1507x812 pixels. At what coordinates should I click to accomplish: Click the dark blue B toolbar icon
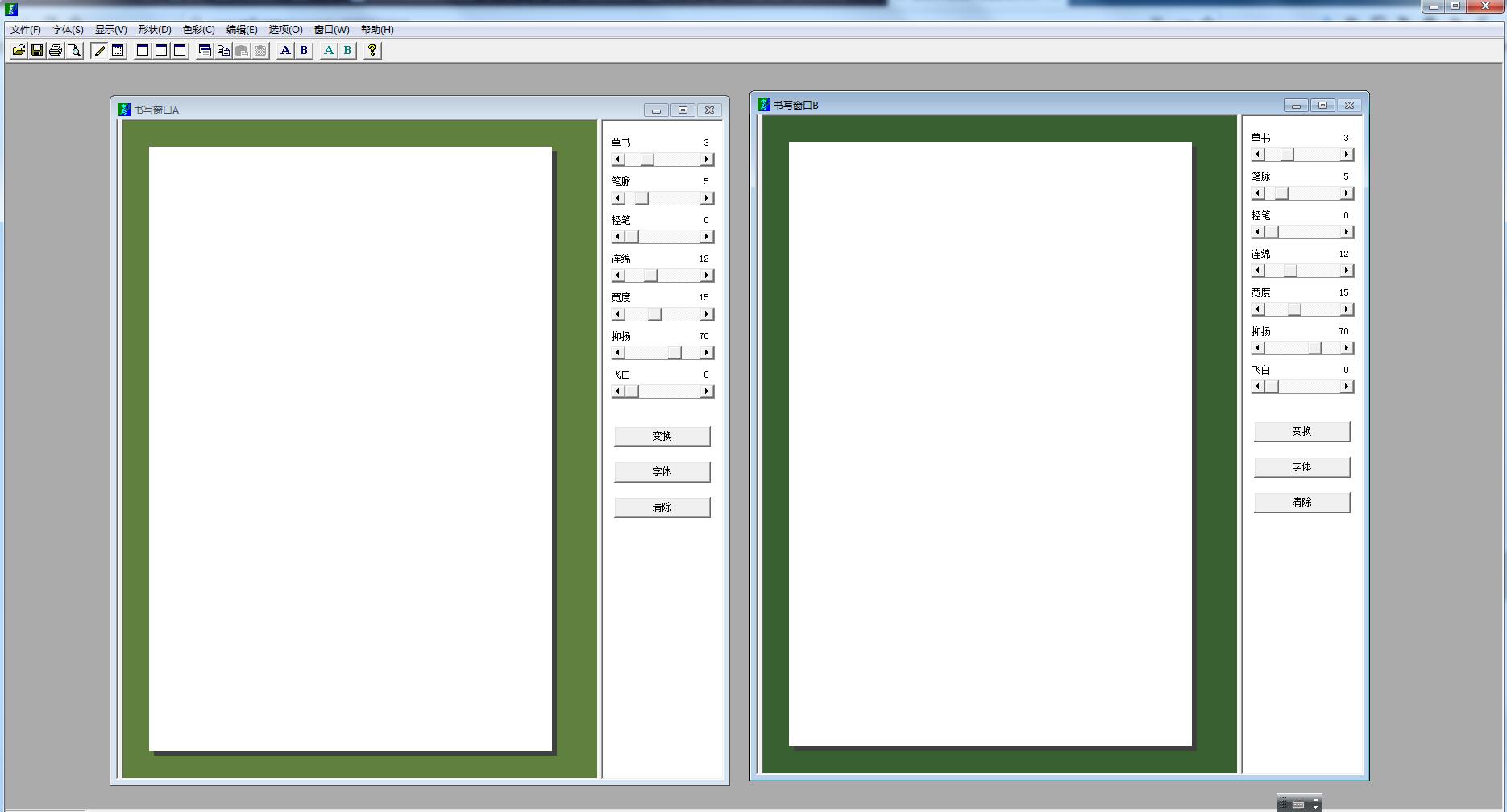click(x=304, y=51)
